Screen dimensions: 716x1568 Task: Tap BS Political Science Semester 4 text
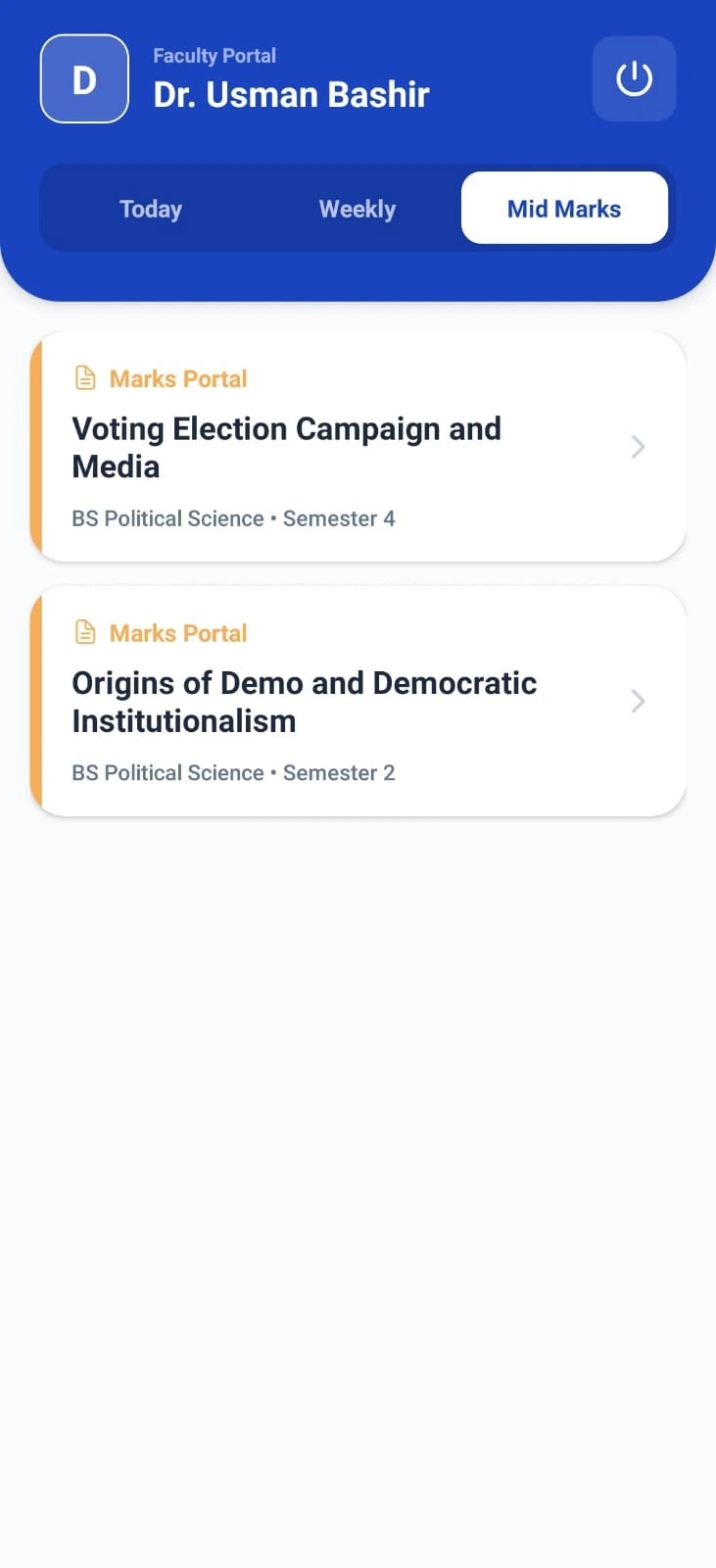tap(233, 518)
